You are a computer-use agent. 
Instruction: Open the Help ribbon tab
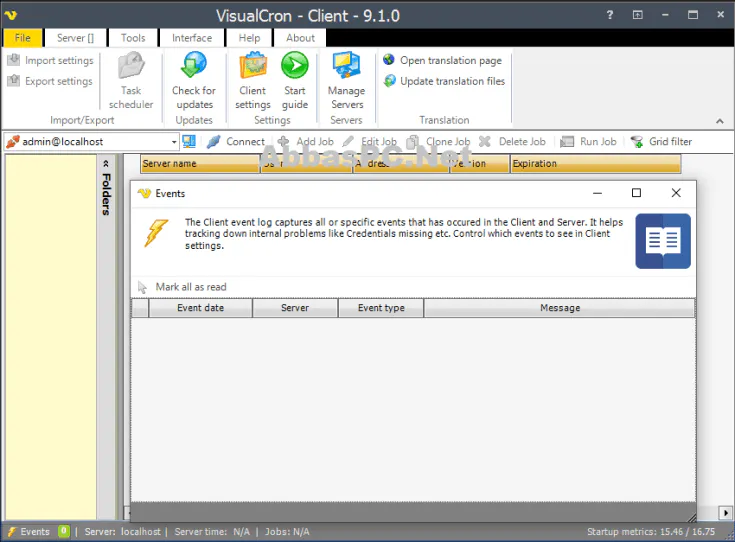[249, 38]
